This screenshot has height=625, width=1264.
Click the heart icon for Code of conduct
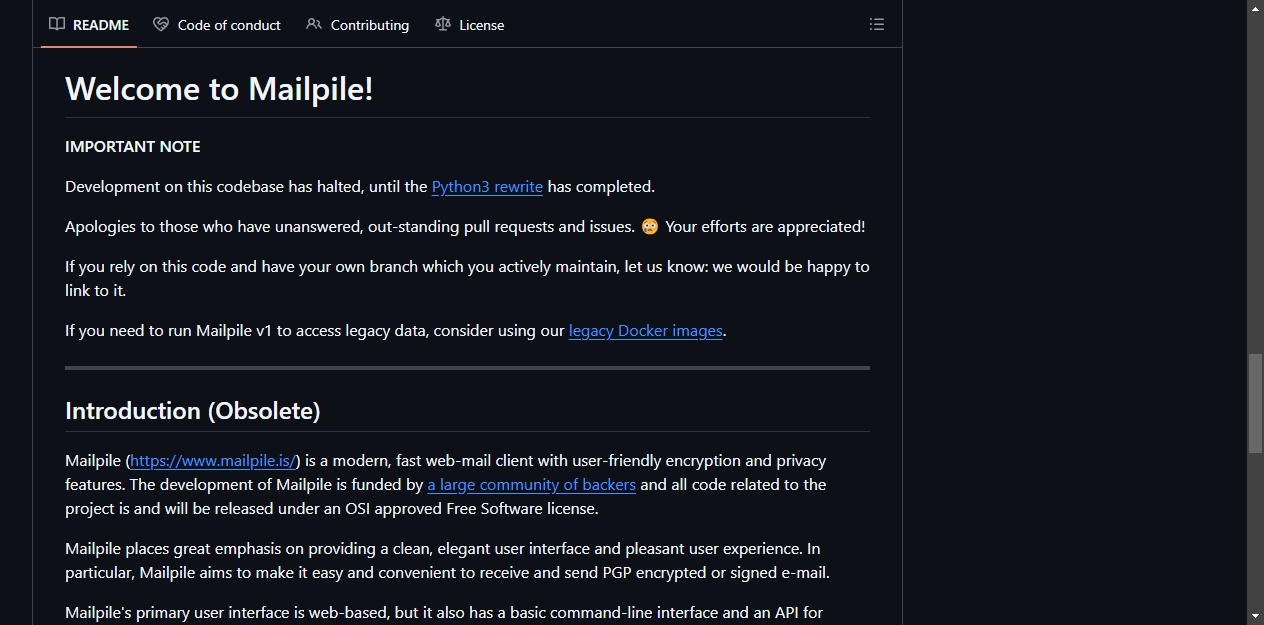click(x=161, y=25)
